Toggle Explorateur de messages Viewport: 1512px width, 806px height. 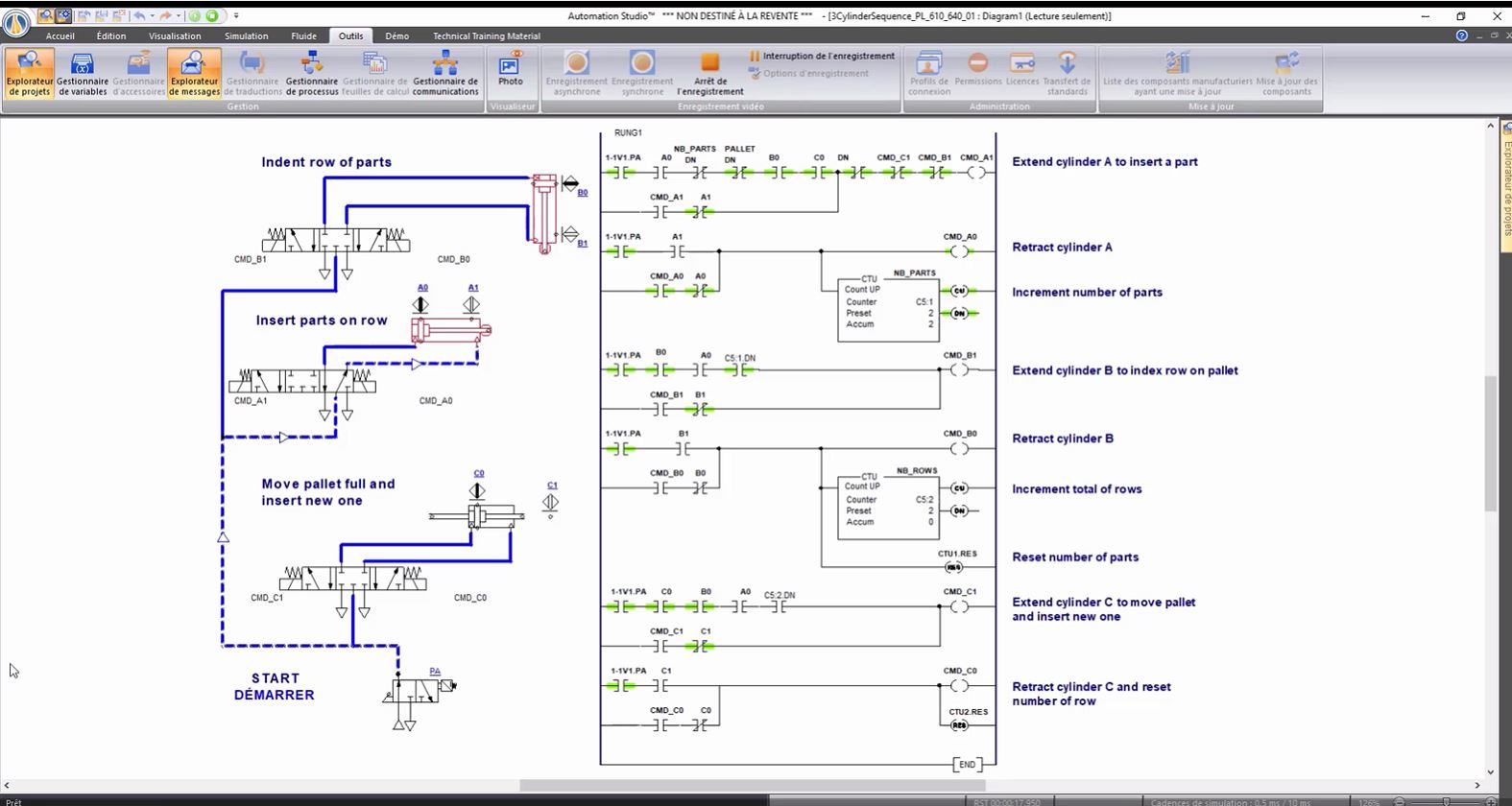click(194, 73)
